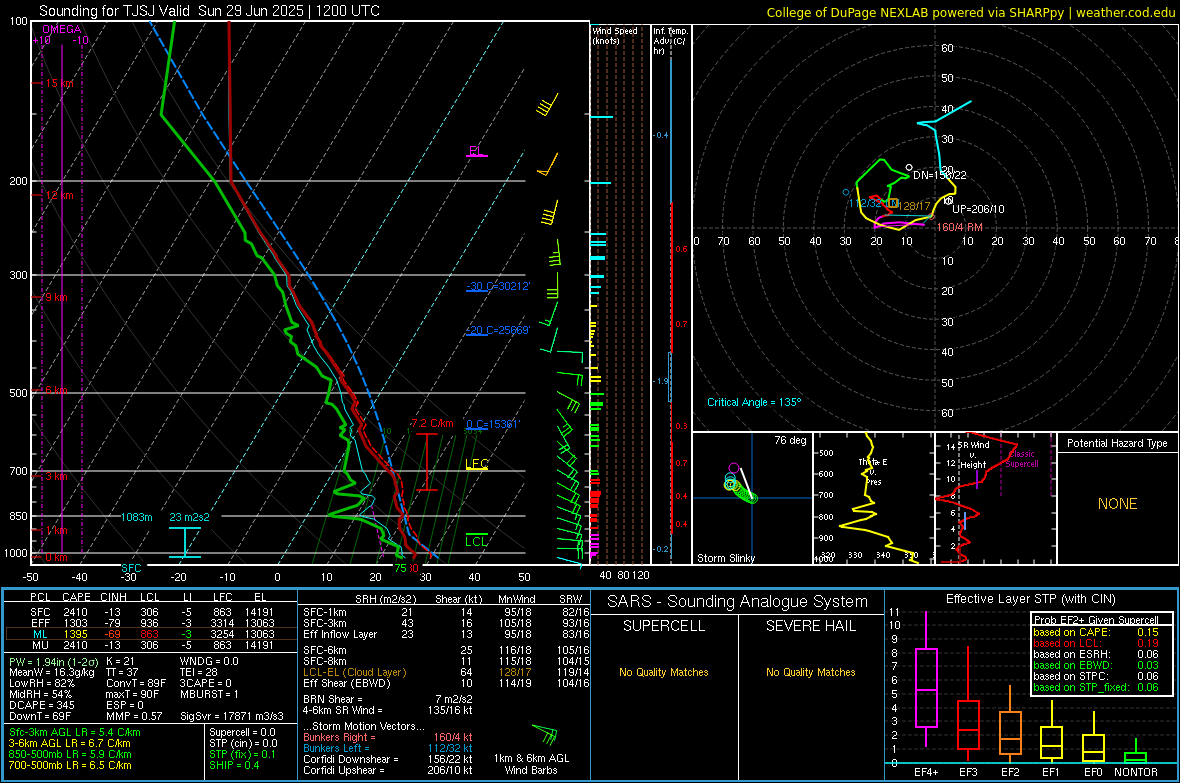Click the OMEGA label on the skew-T
Image resolution: width=1180 pixels, height=783 pixels.
(x=62, y=29)
